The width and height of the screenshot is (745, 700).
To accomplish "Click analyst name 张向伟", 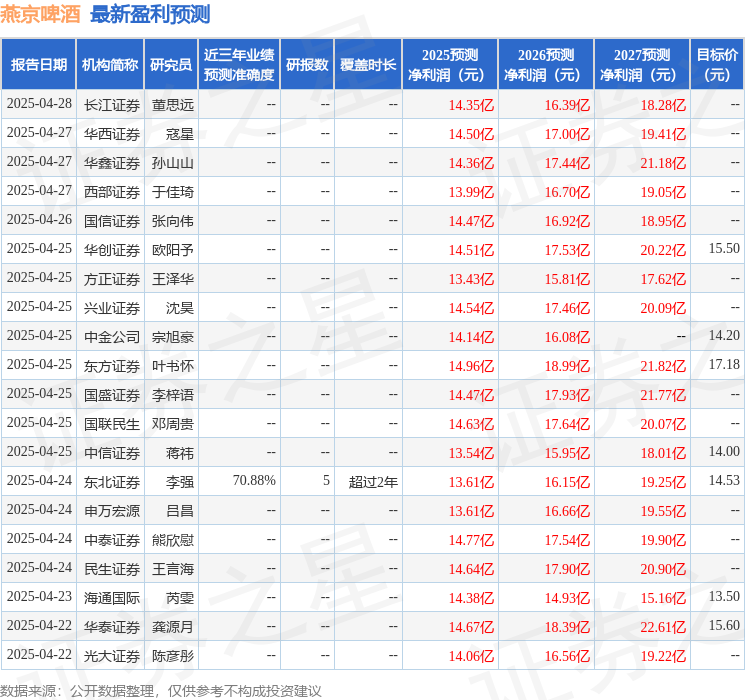I will pyautogui.click(x=172, y=221).
